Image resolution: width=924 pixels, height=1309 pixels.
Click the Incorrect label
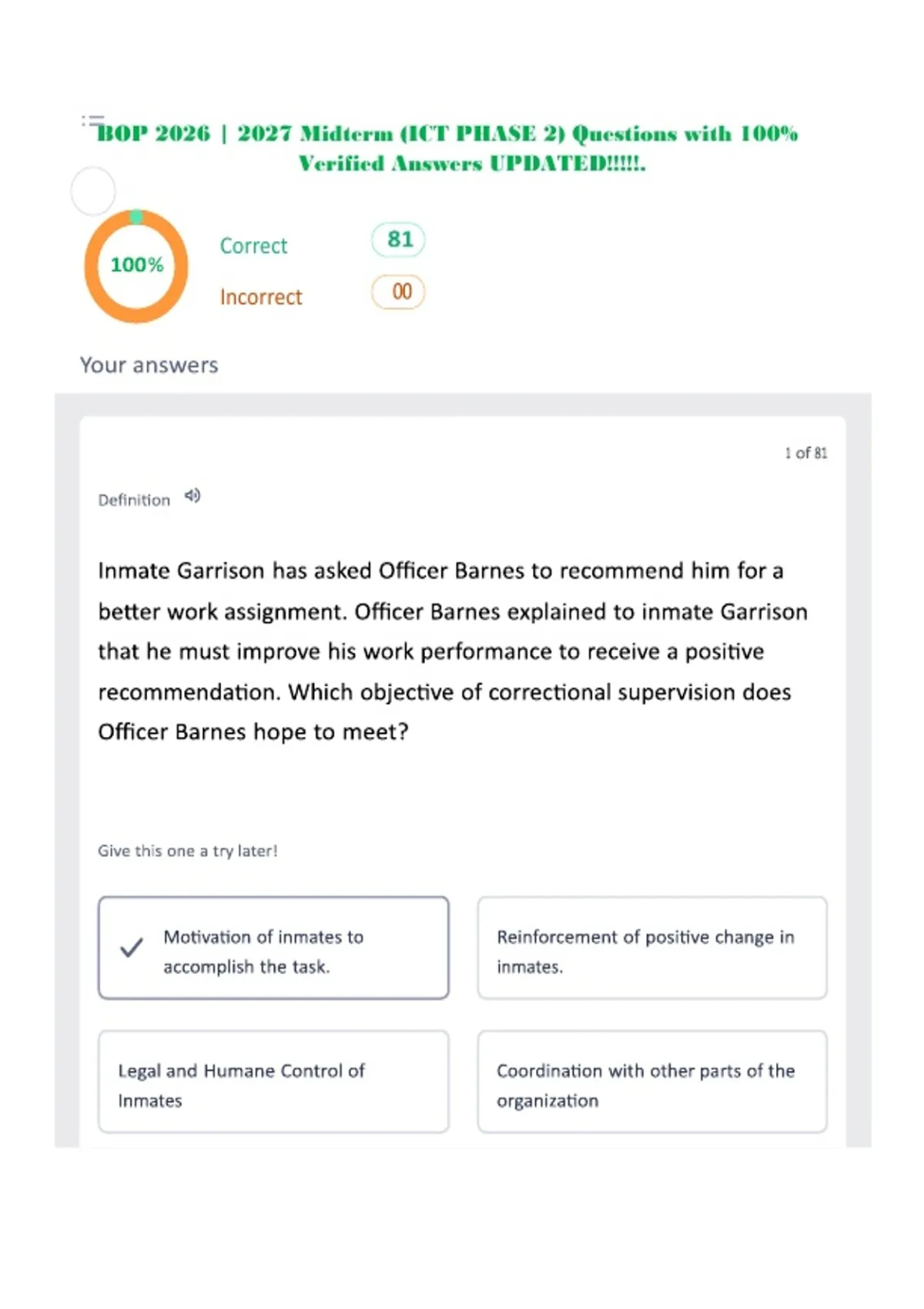(x=261, y=297)
